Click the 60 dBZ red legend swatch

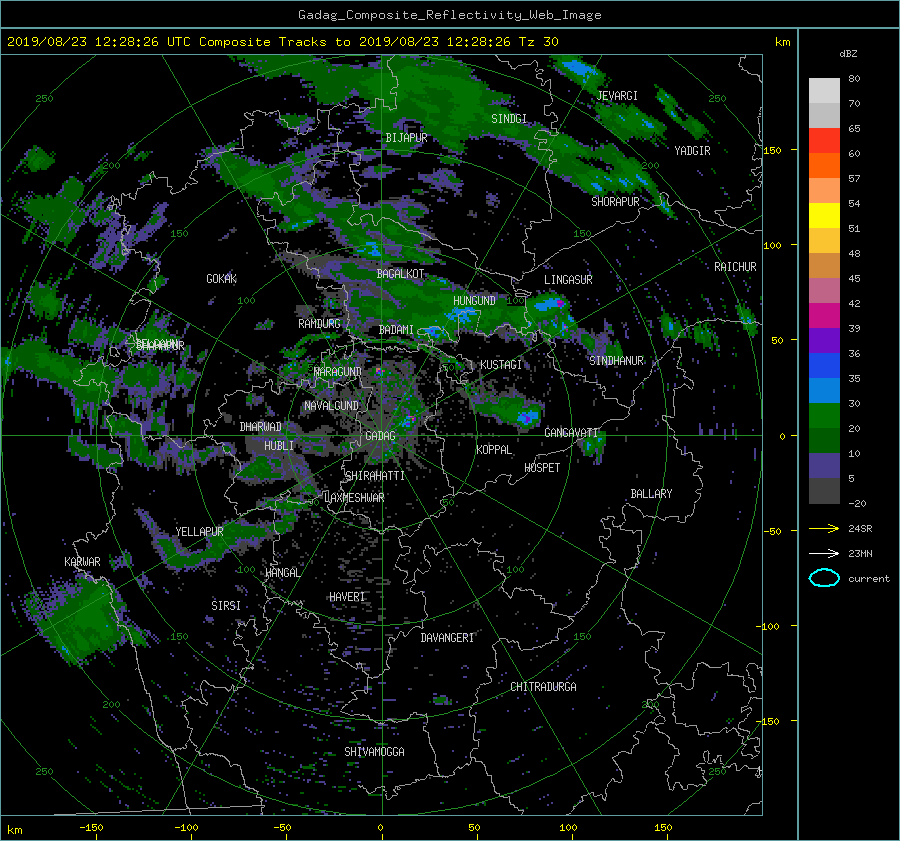click(824, 141)
